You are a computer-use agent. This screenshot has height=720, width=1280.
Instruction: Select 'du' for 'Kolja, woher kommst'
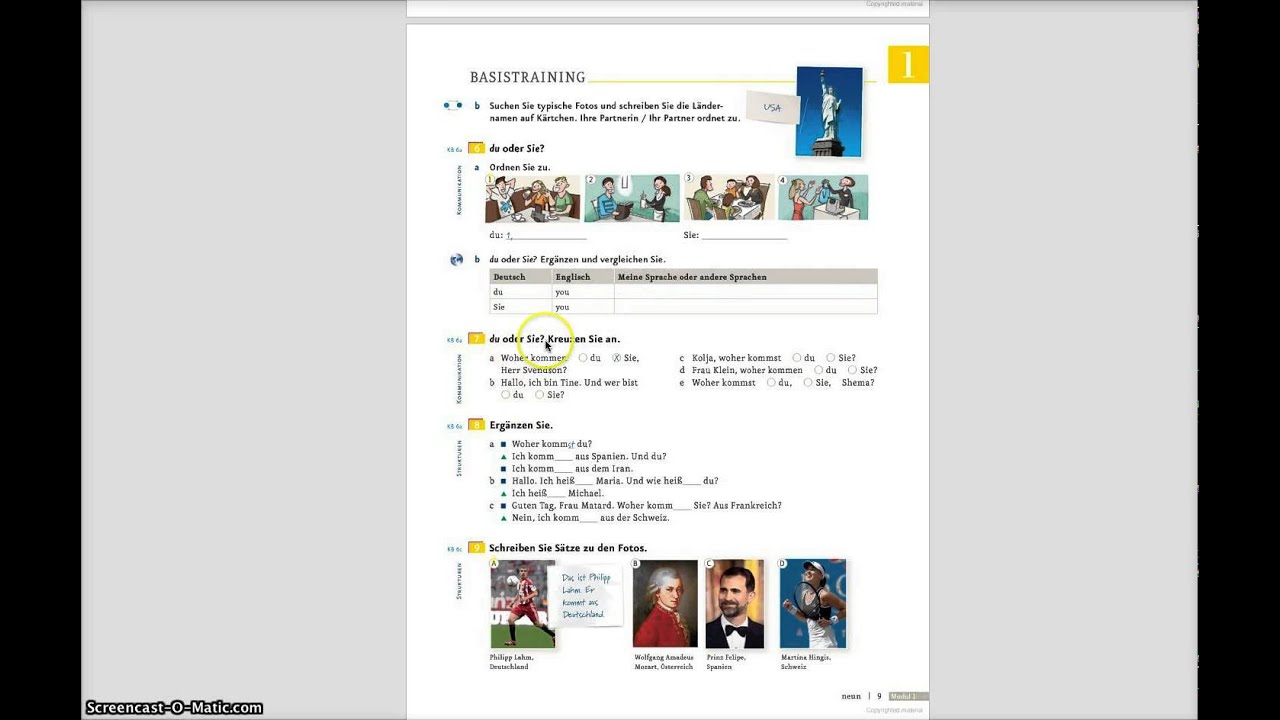(x=797, y=358)
